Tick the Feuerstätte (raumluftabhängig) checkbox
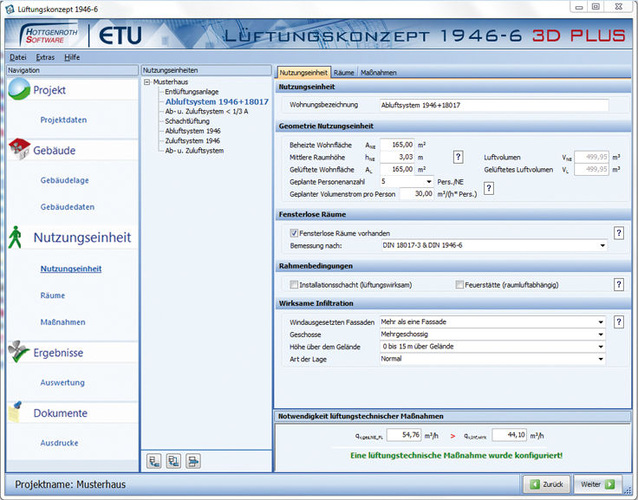 [458, 285]
